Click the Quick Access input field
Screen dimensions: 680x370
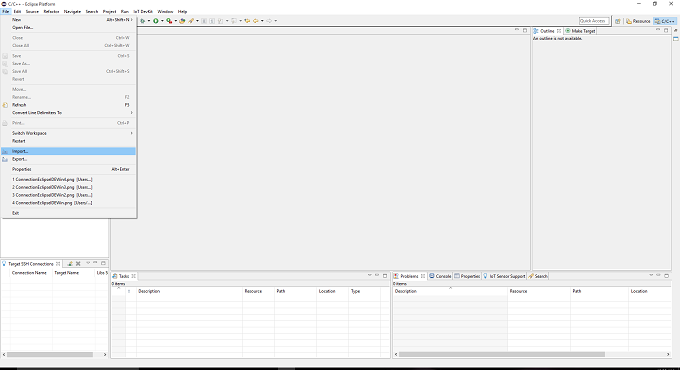click(x=594, y=21)
